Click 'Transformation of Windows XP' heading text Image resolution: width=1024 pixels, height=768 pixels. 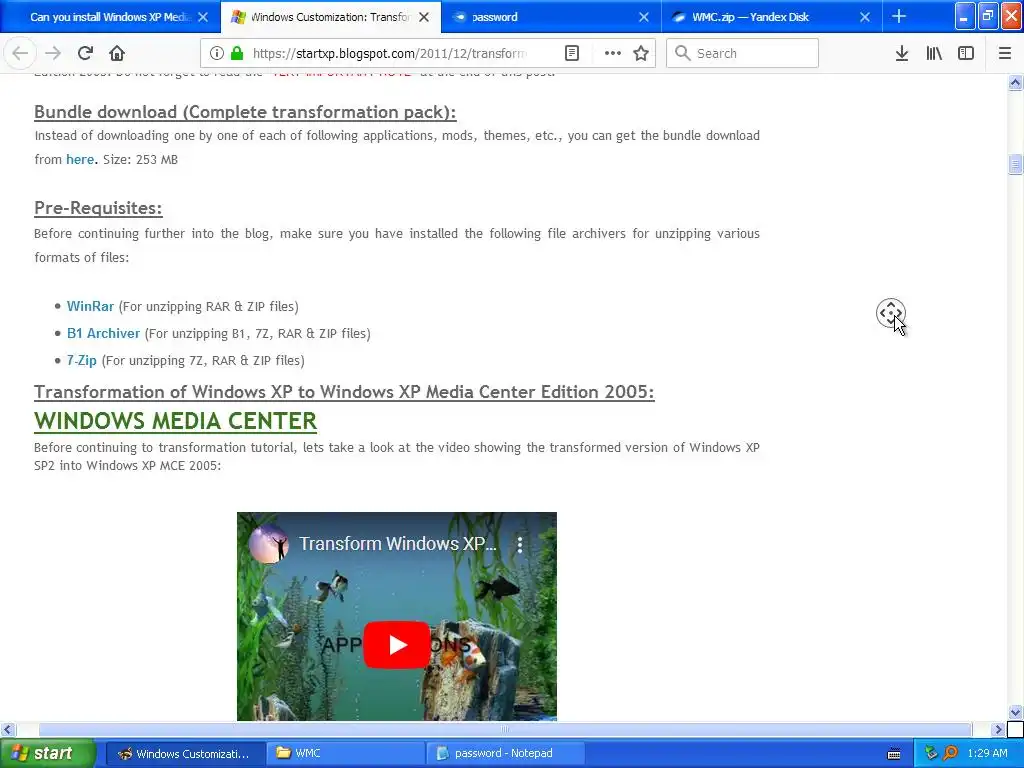pos(344,392)
